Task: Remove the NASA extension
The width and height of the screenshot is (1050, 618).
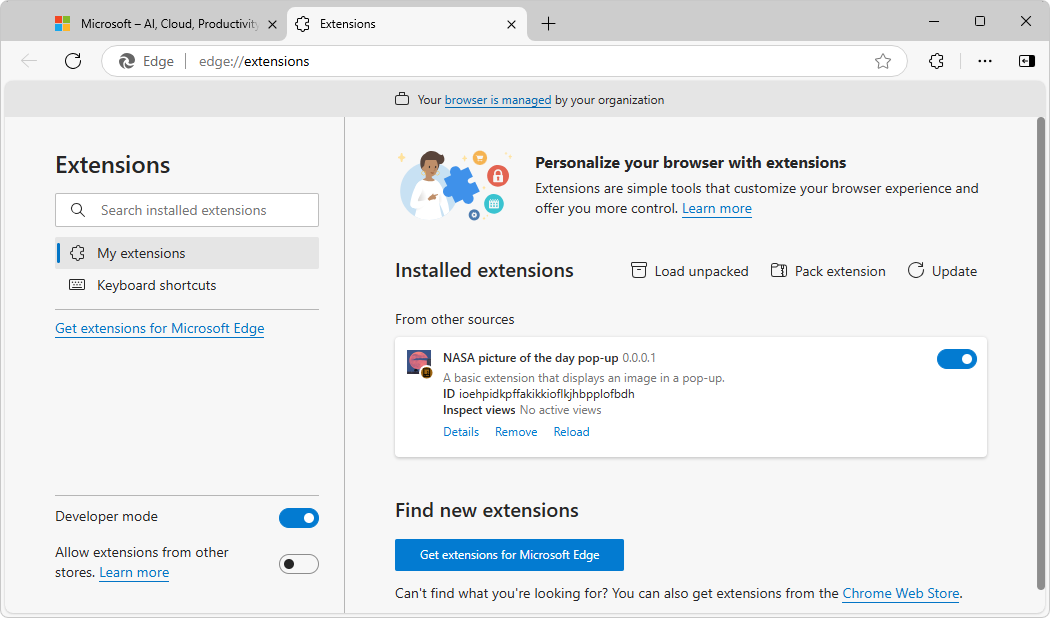Action: click(516, 432)
